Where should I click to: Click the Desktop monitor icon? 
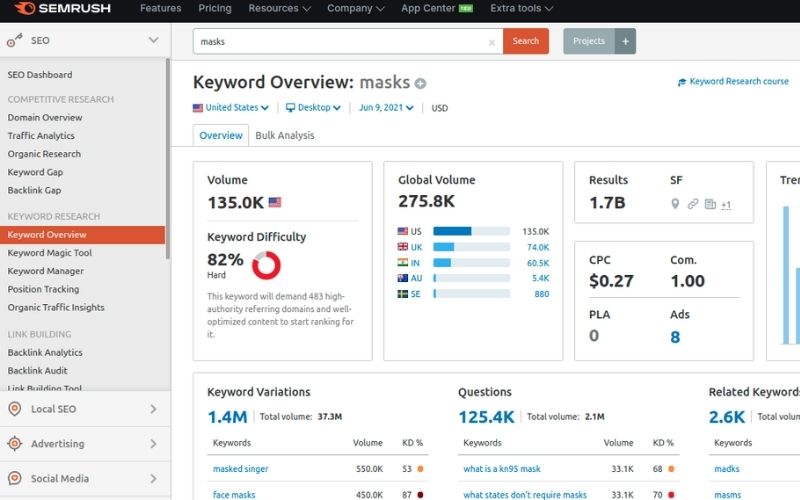point(290,108)
